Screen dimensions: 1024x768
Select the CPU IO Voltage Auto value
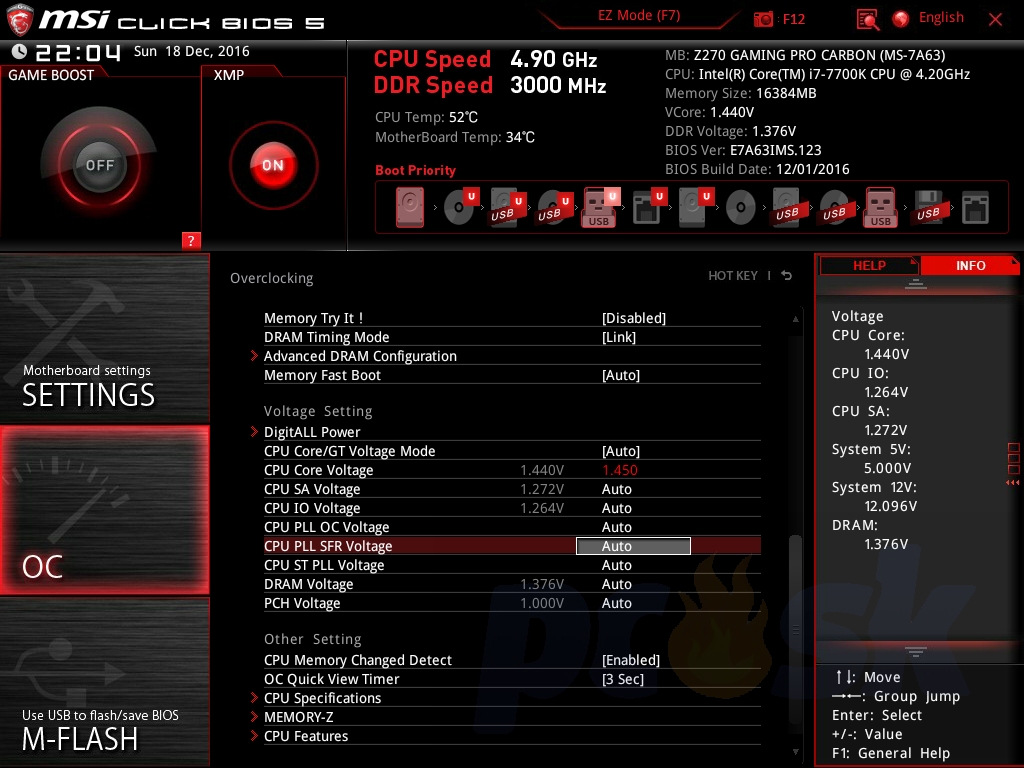(616, 508)
